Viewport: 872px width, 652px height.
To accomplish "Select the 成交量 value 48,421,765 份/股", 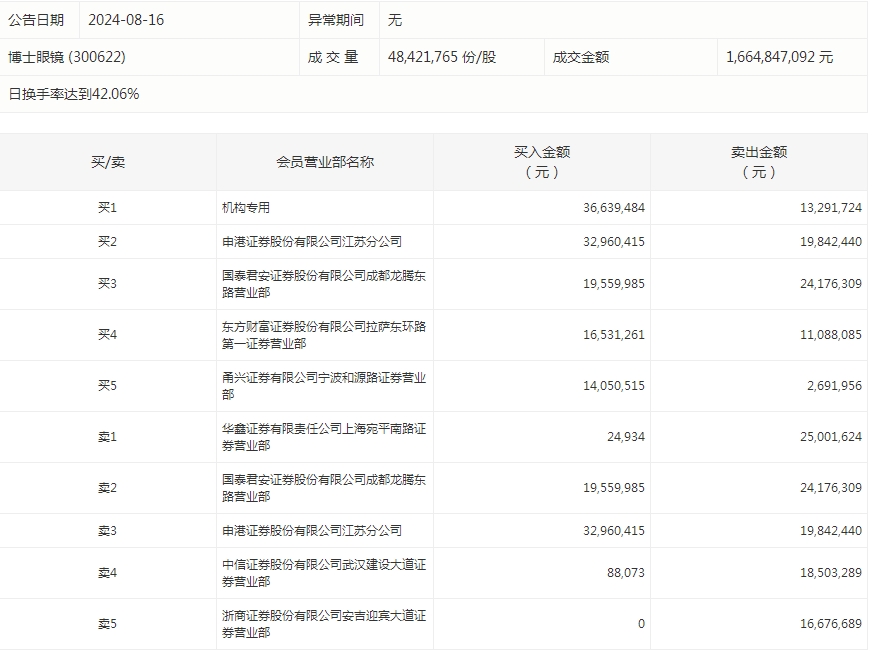I will click(x=441, y=57).
